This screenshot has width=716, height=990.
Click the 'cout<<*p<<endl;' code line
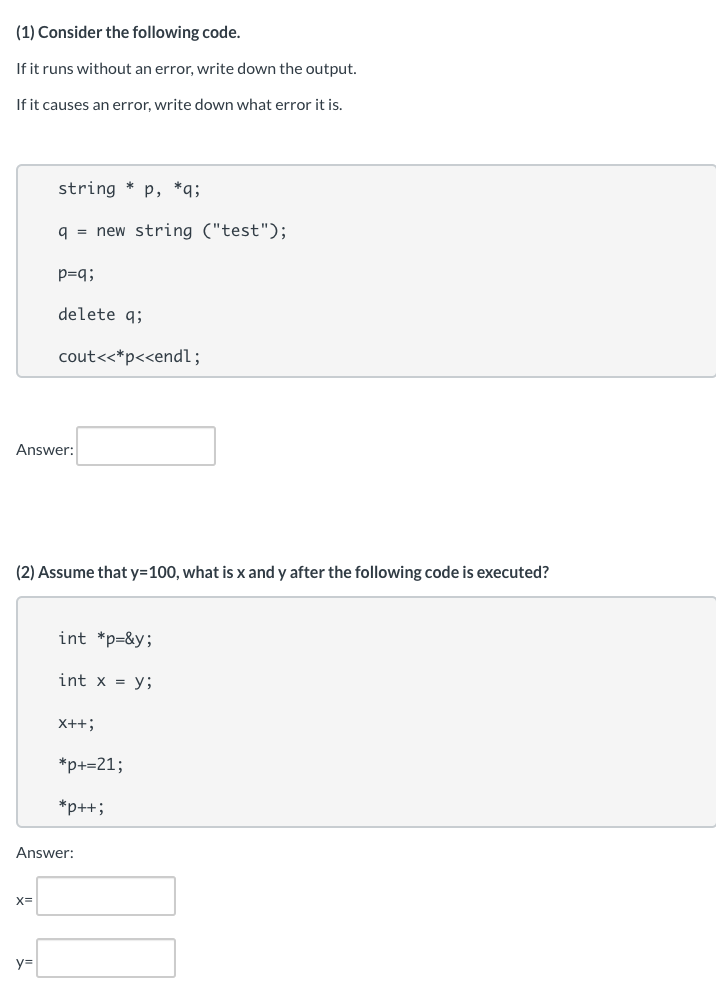tap(129, 357)
